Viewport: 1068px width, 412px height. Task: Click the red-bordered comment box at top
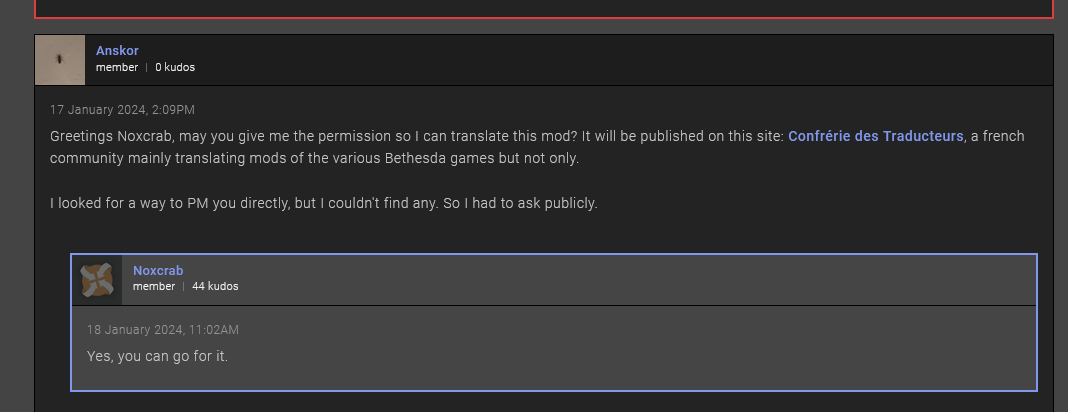[x=543, y=8]
